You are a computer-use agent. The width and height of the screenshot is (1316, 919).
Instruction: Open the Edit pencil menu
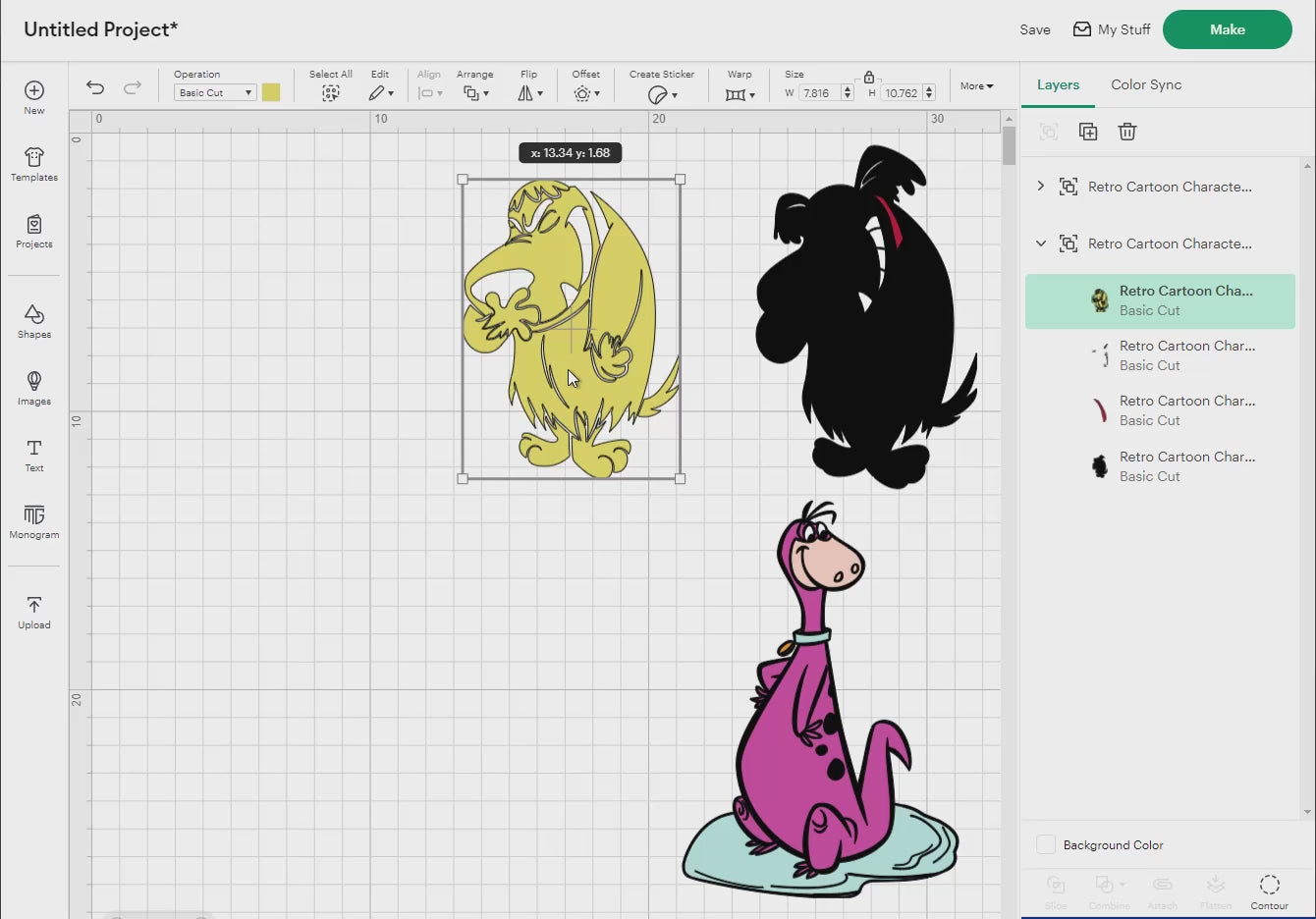click(x=381, y=93)
